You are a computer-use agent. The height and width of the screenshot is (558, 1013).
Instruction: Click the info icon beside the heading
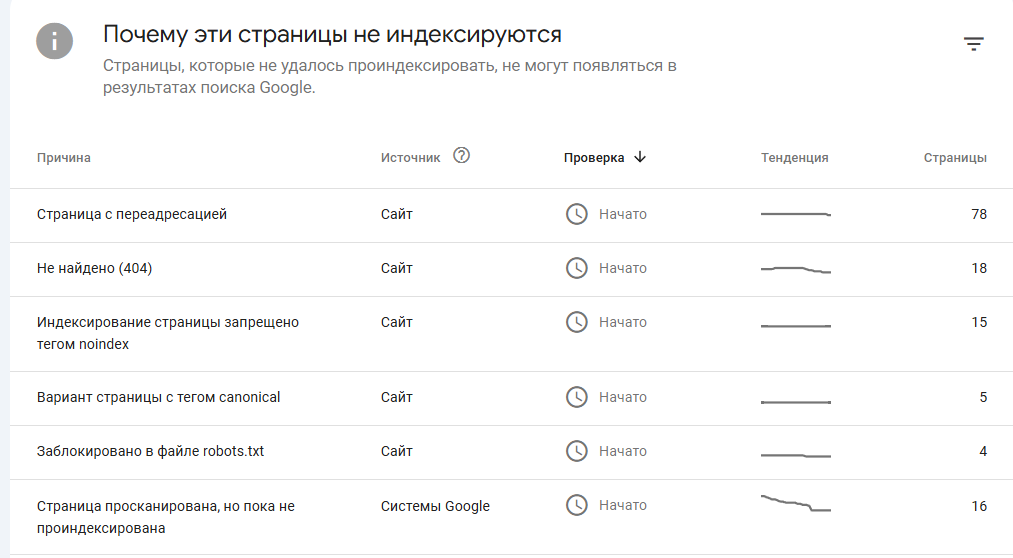point(54,41)
